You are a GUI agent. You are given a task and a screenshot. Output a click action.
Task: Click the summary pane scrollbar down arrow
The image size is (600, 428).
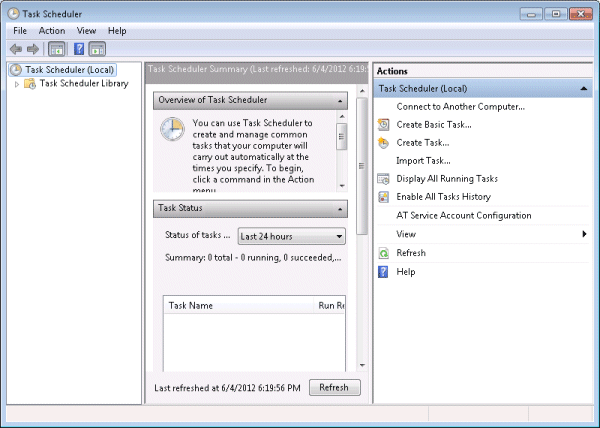[x=362, y=365]
